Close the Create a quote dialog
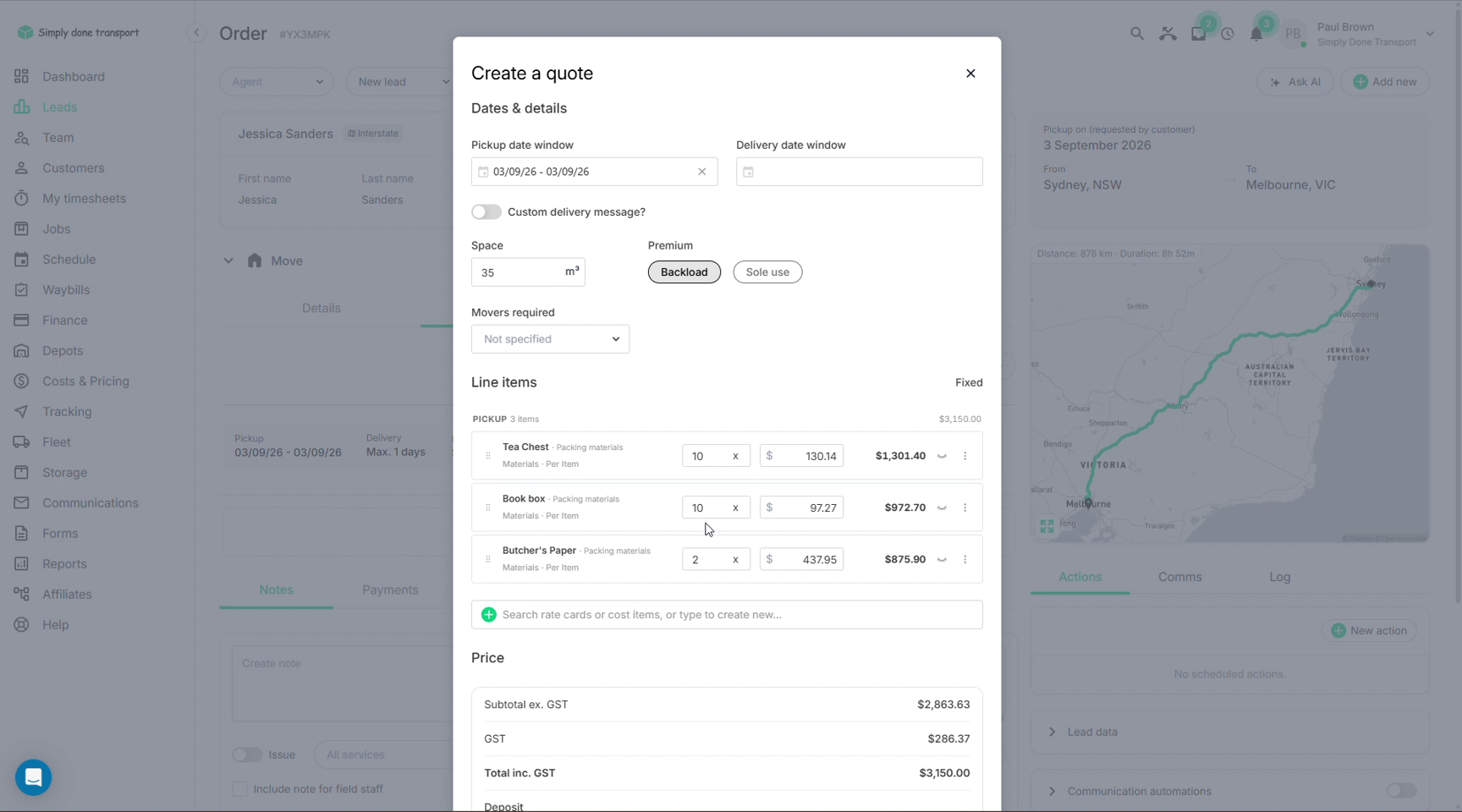 pyautogui.click(x=970, y=74)
